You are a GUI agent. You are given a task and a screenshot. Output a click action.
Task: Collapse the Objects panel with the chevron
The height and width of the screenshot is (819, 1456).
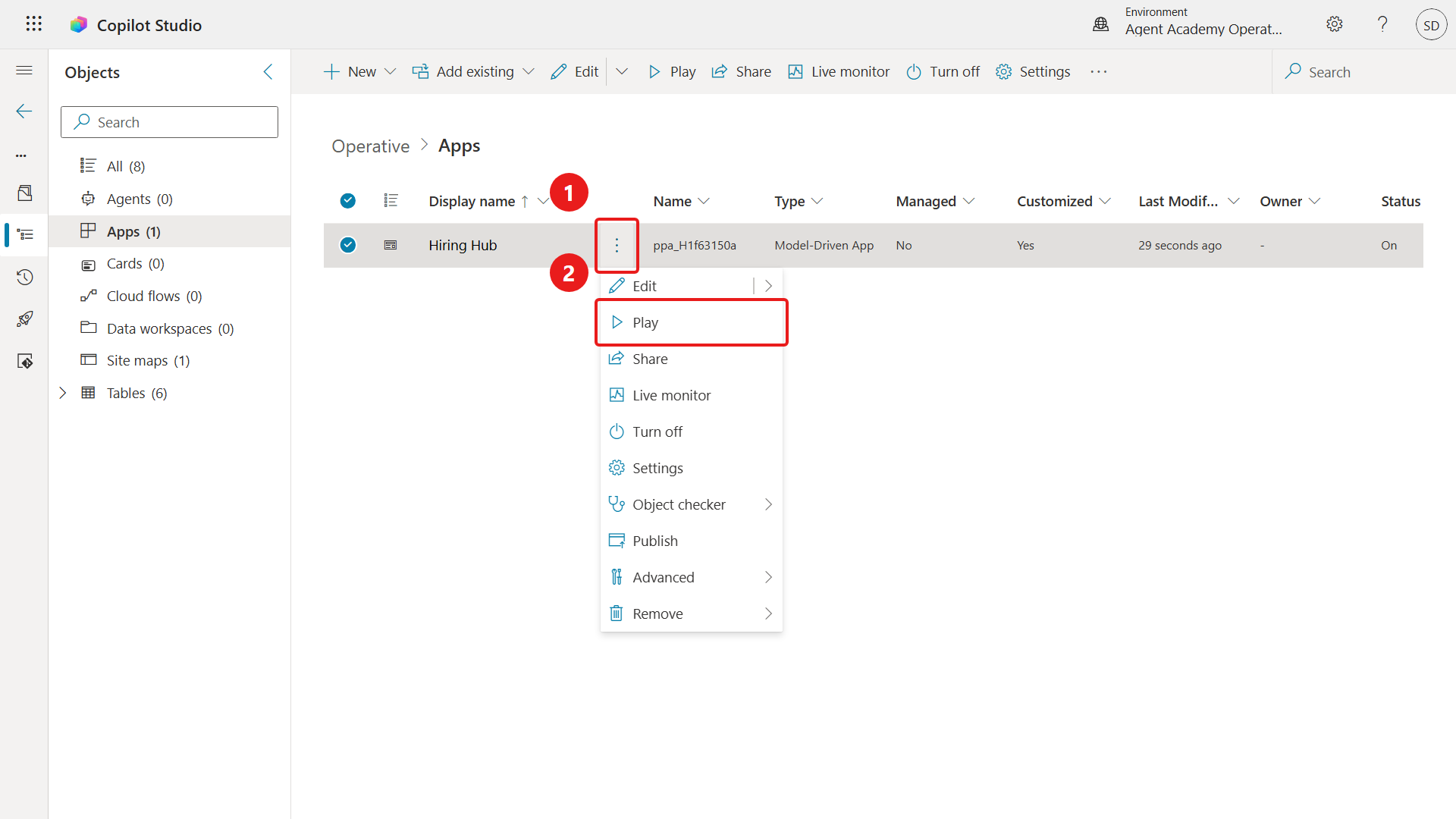268,71
